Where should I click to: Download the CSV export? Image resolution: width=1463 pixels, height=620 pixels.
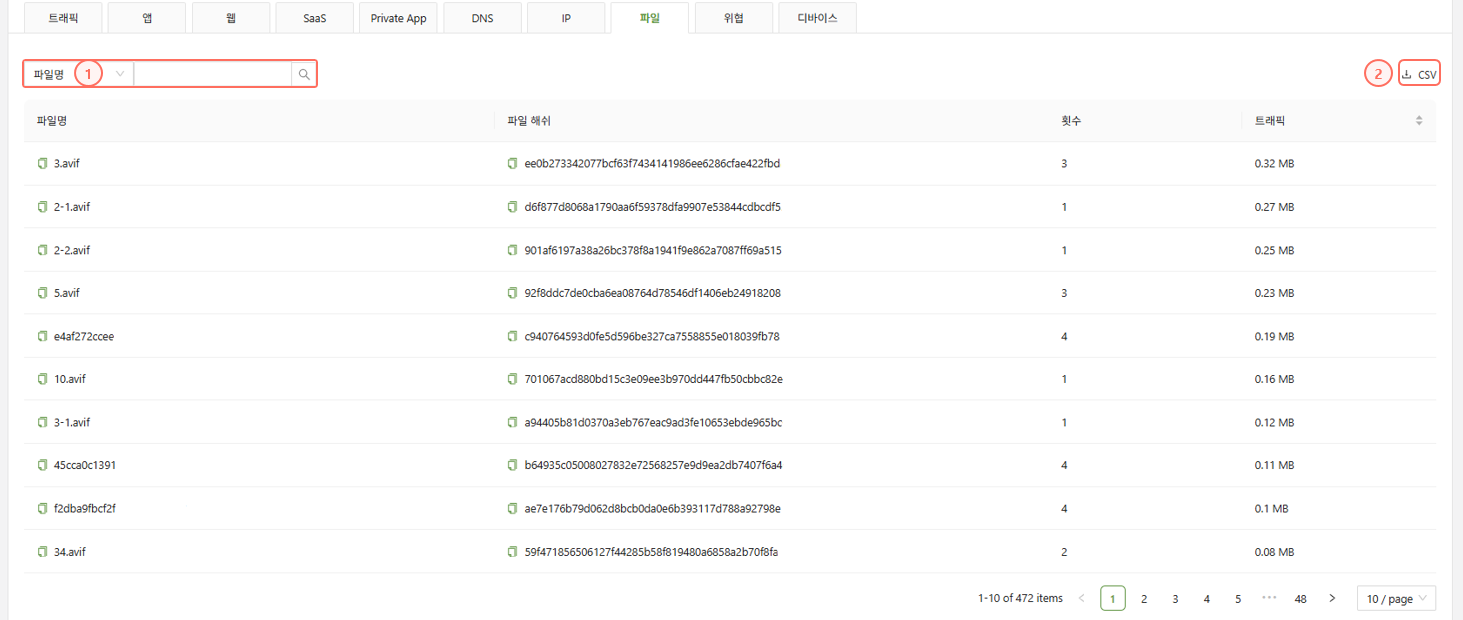tap(1419, 74)
